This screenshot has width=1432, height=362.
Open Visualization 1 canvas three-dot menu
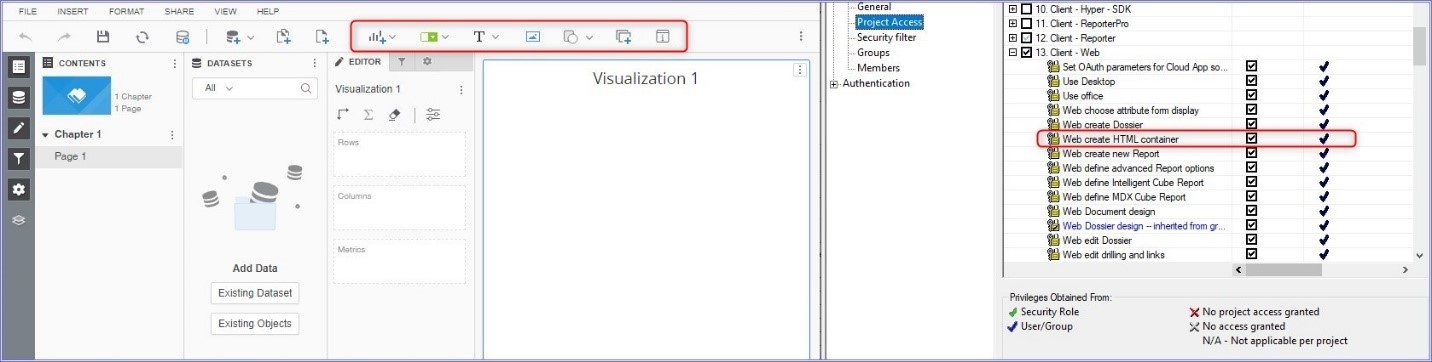tap(799, 70)
